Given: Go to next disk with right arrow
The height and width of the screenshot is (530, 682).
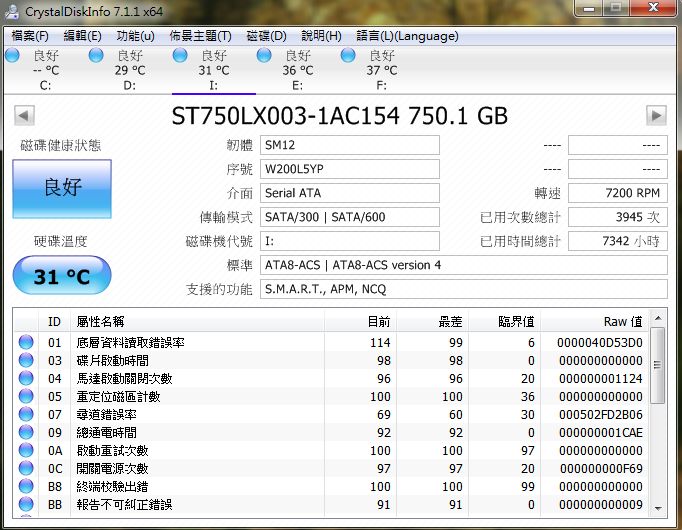Looking at the screenshot, I should pyautogui.click(x=656, y=116).
